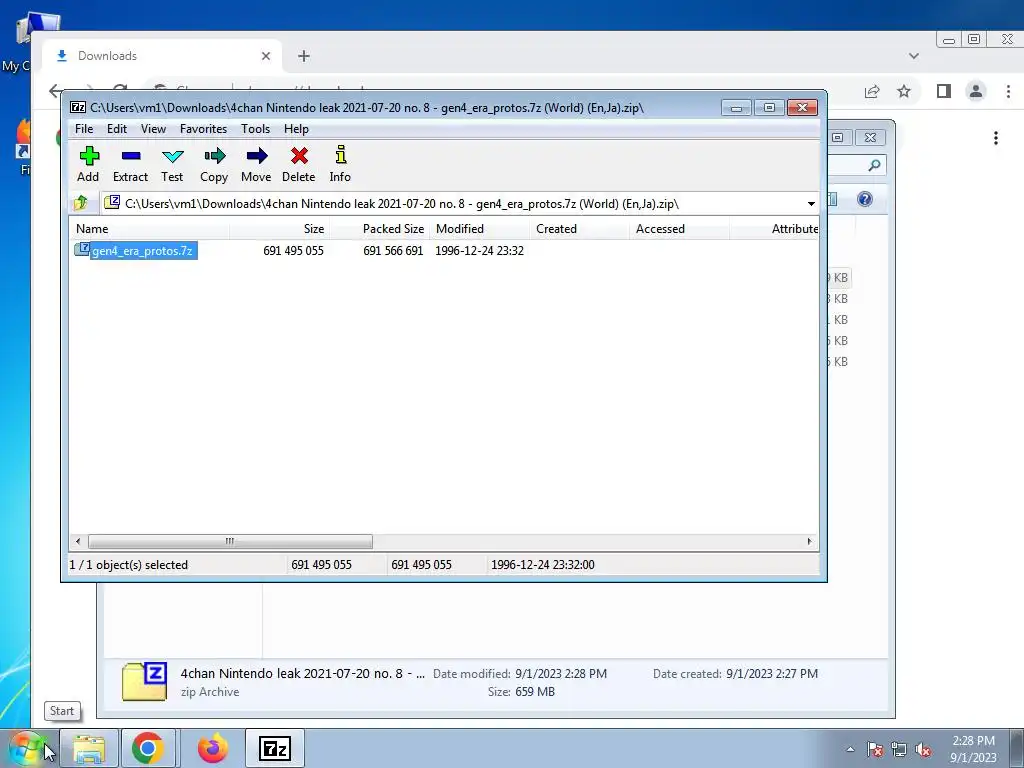Viewport: 1024px width, 768px height.
Task: Sort by the Created column header
Action: (579, 229)
